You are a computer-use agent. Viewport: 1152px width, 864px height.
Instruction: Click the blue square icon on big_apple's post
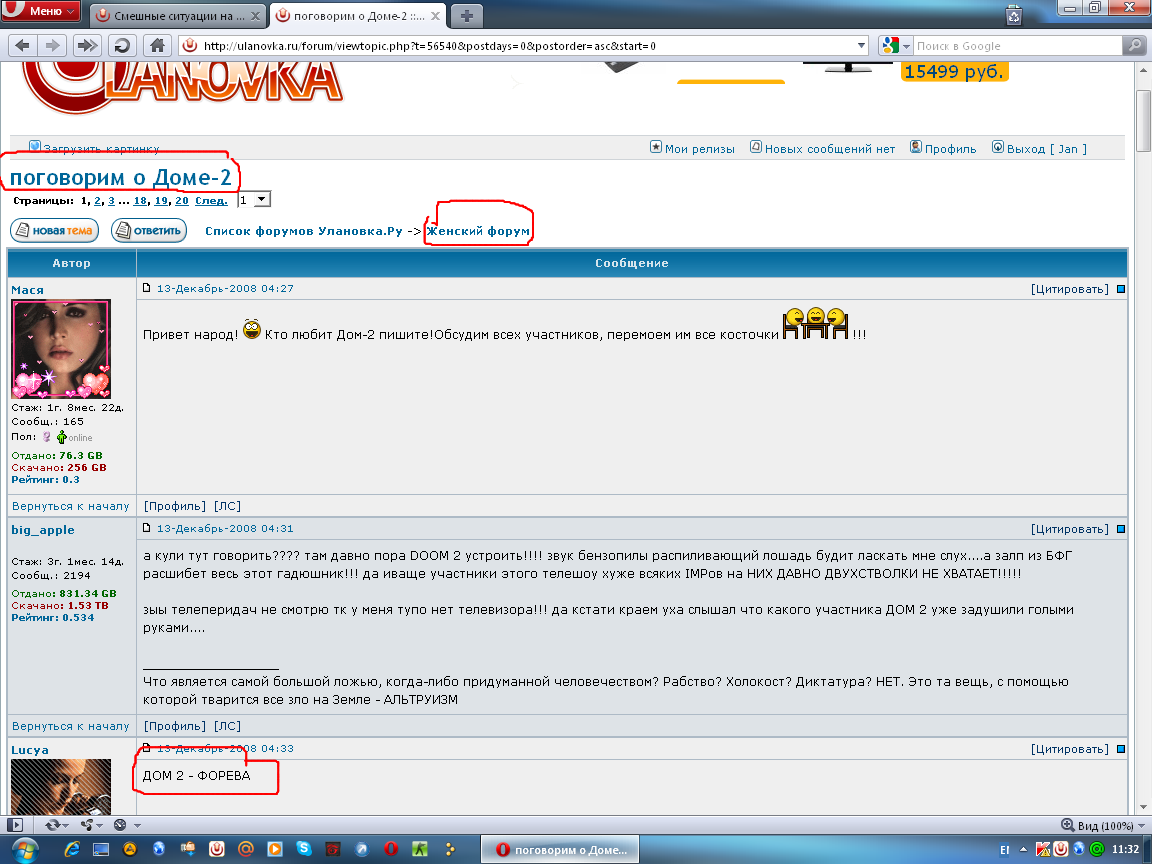(1121, 529)
